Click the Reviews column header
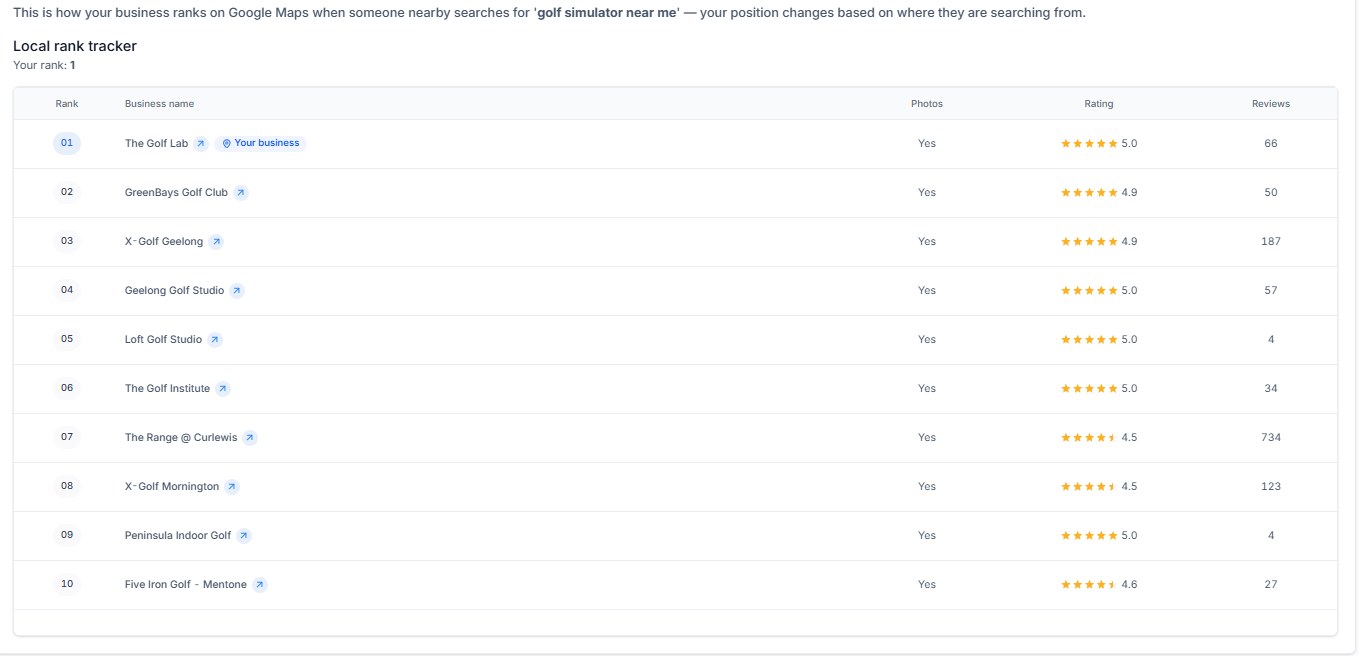 1271,104
